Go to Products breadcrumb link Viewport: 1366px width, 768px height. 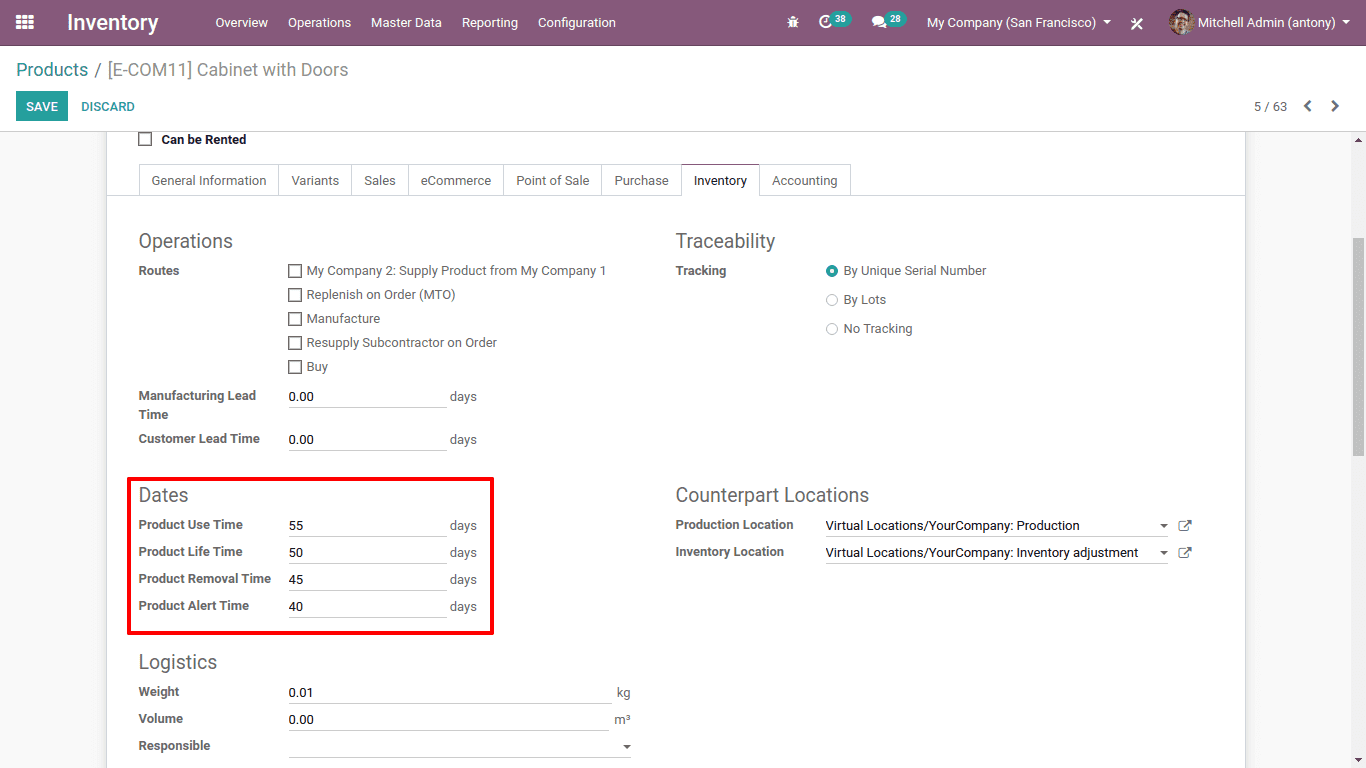(x=52, y=70)
